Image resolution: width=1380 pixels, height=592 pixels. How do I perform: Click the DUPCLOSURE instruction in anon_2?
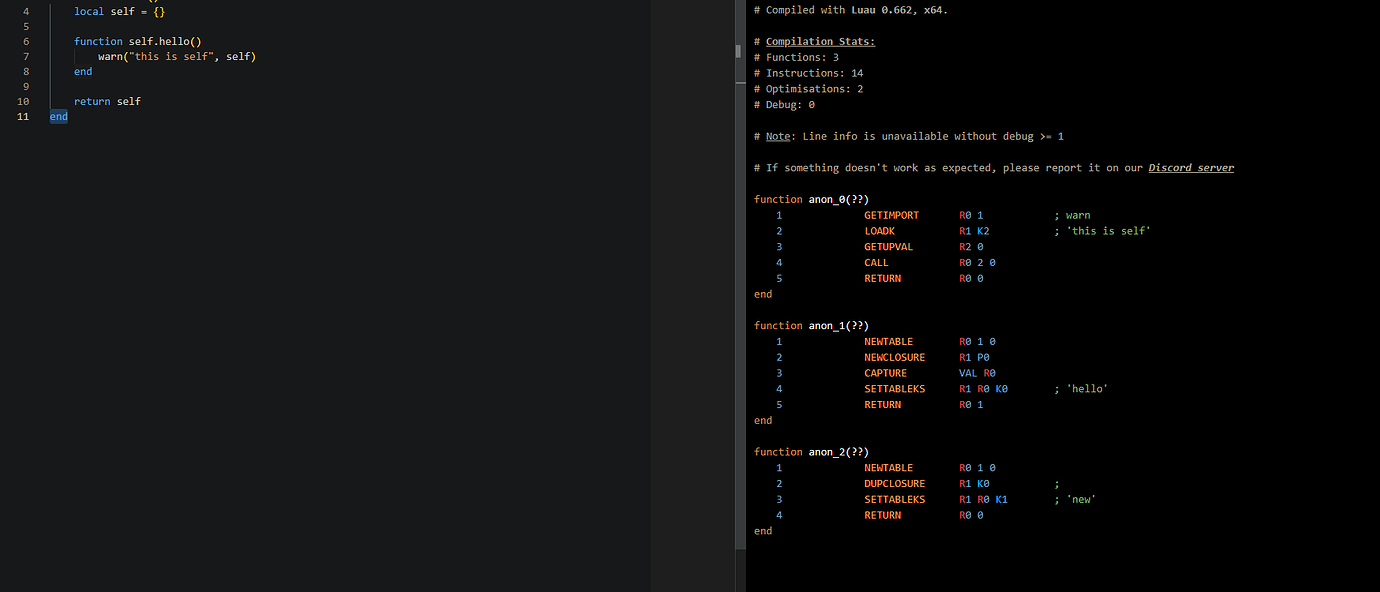894,483
